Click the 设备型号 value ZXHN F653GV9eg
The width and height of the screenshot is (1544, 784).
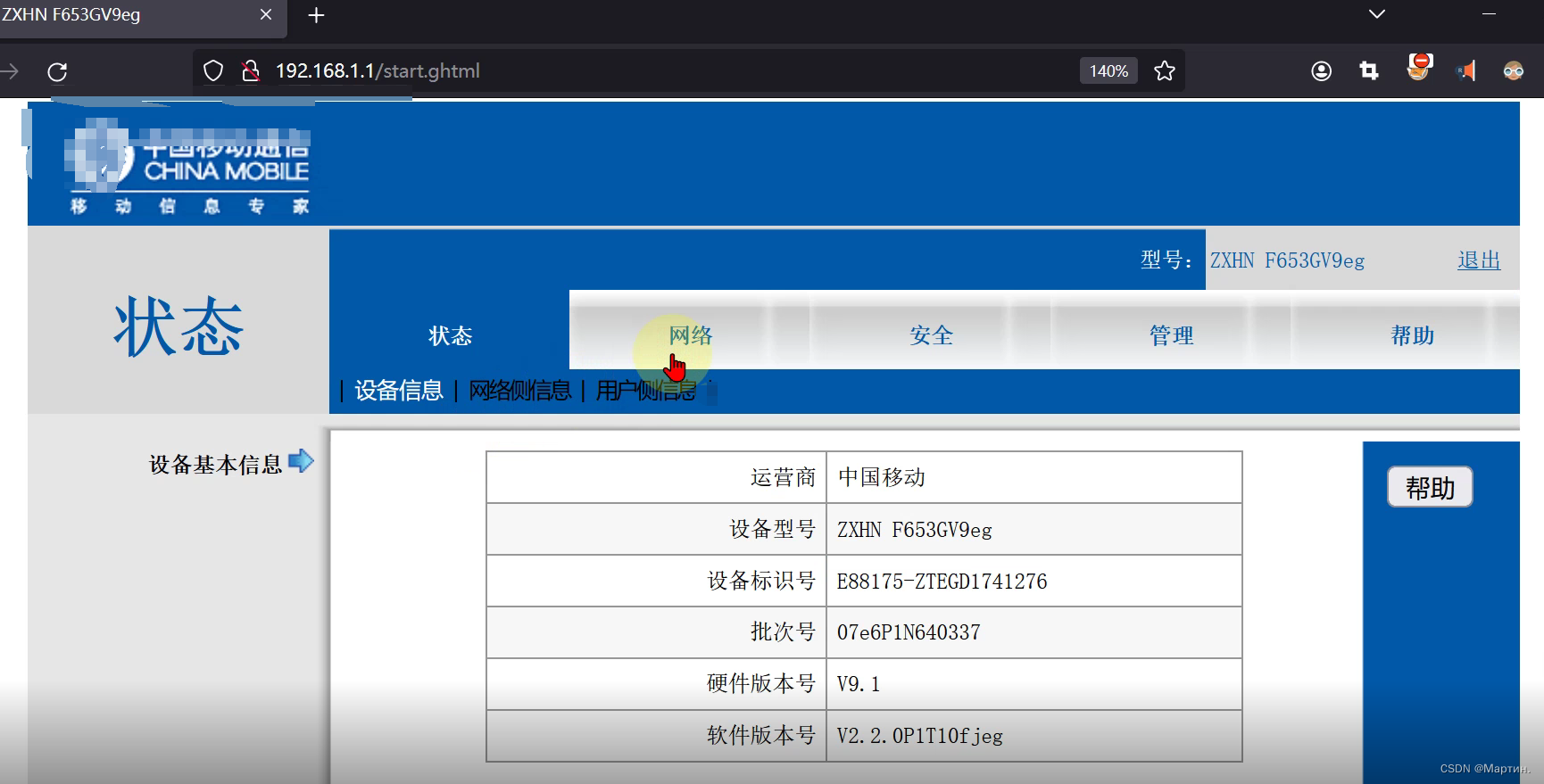point(915,530)
